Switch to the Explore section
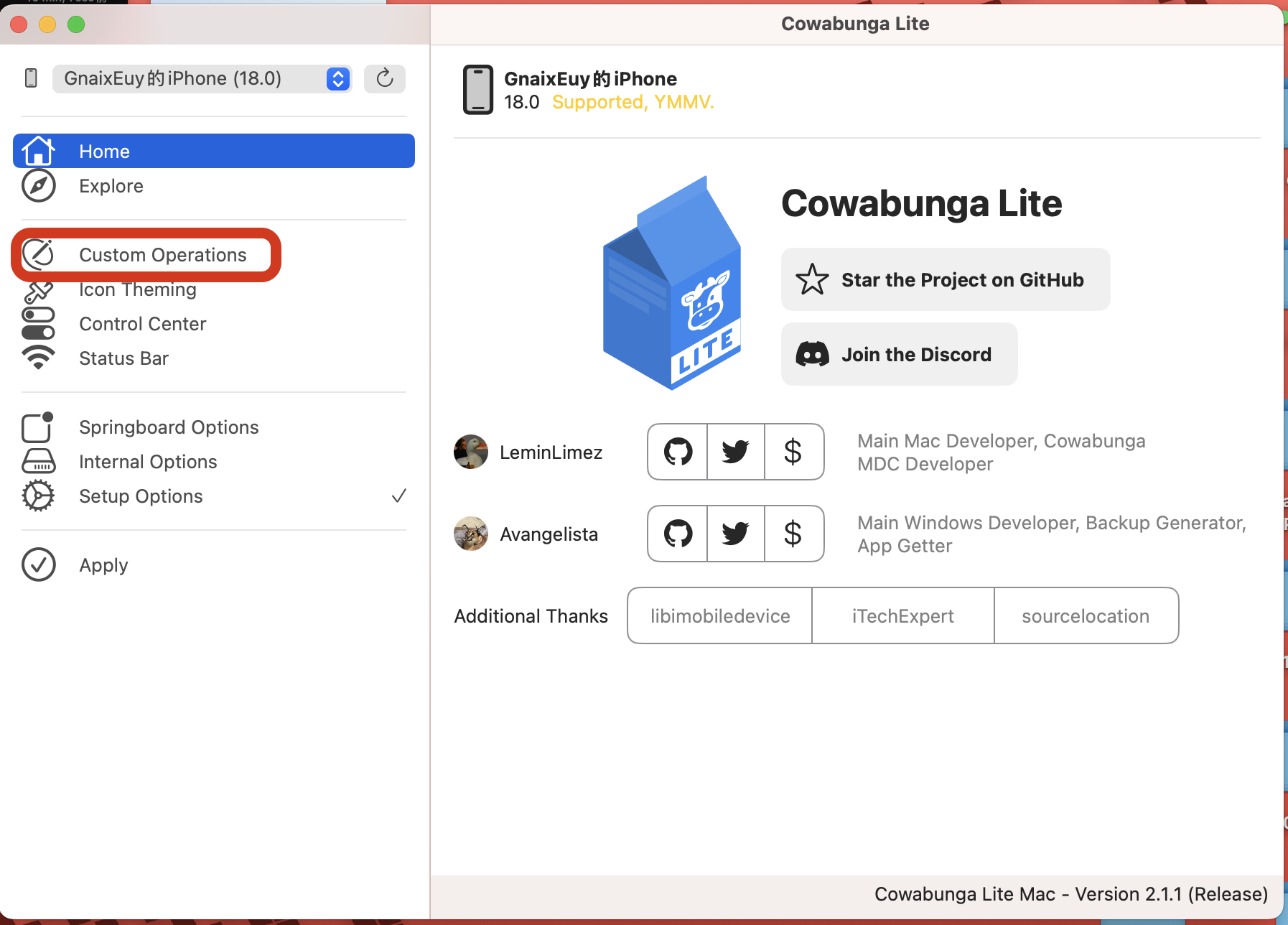 pos(111,185)
